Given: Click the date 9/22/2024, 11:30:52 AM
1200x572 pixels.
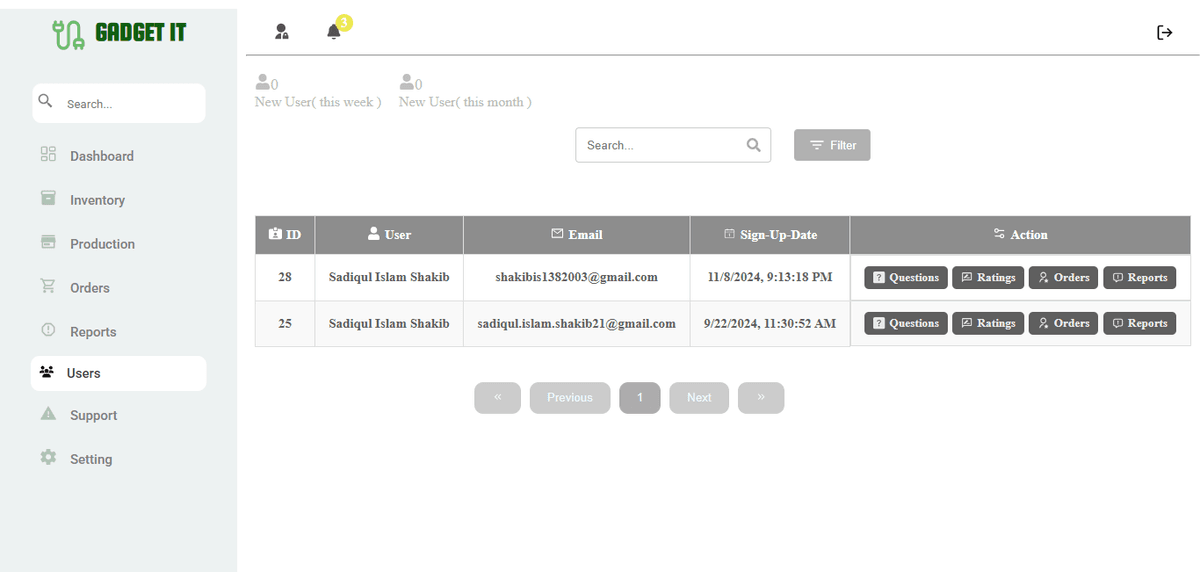Looking at the screenshot, I should click(770, 323).
